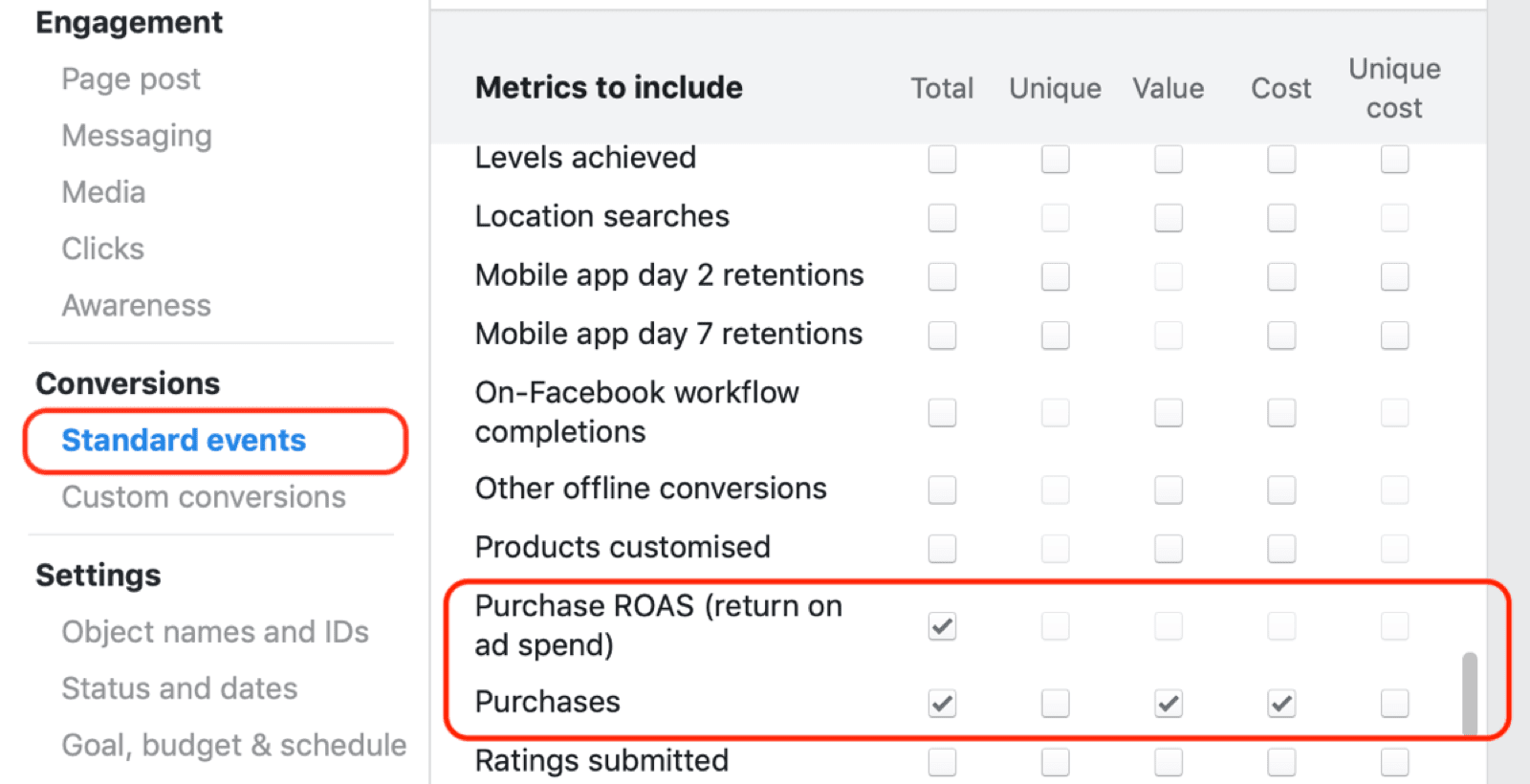Select Standard events under Conversions
This screenshot has height=784, width=1530.
(x=184, y=441)
